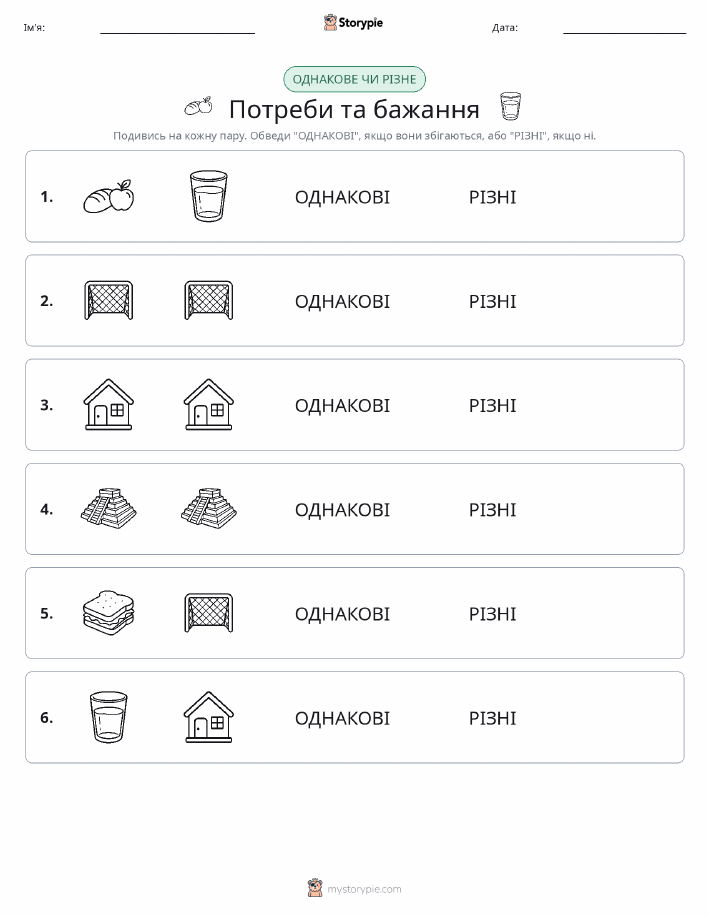
Task: Mark РІЗНІ for row 6
Action: tap(493, 718)
